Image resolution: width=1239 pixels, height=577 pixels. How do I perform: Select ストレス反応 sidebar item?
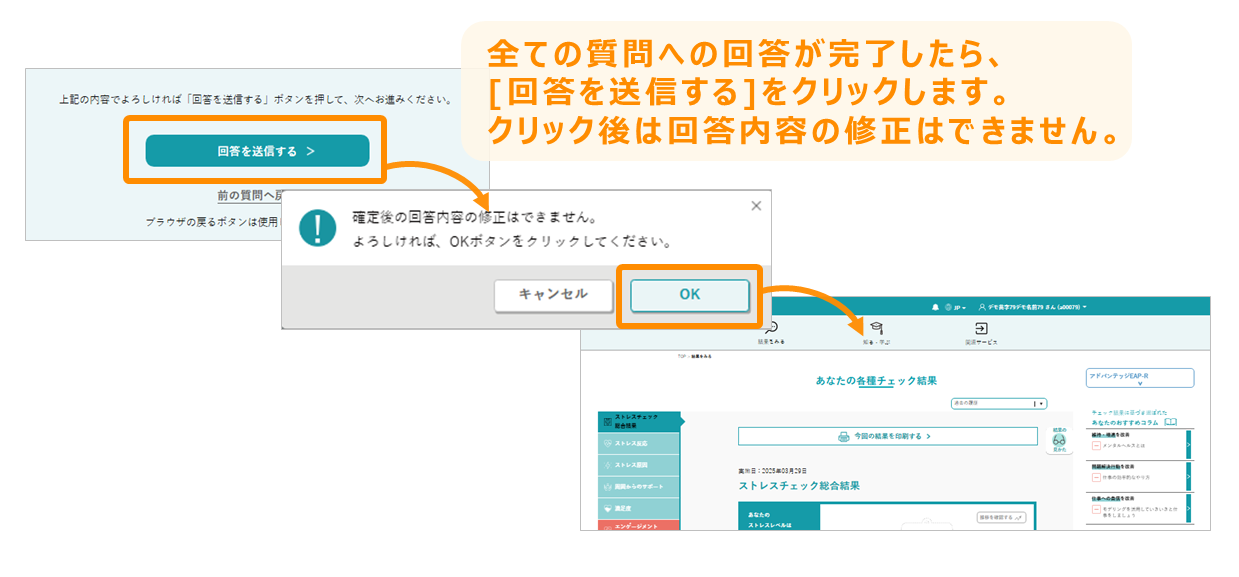pyautogui.click(x=638, y=443)
